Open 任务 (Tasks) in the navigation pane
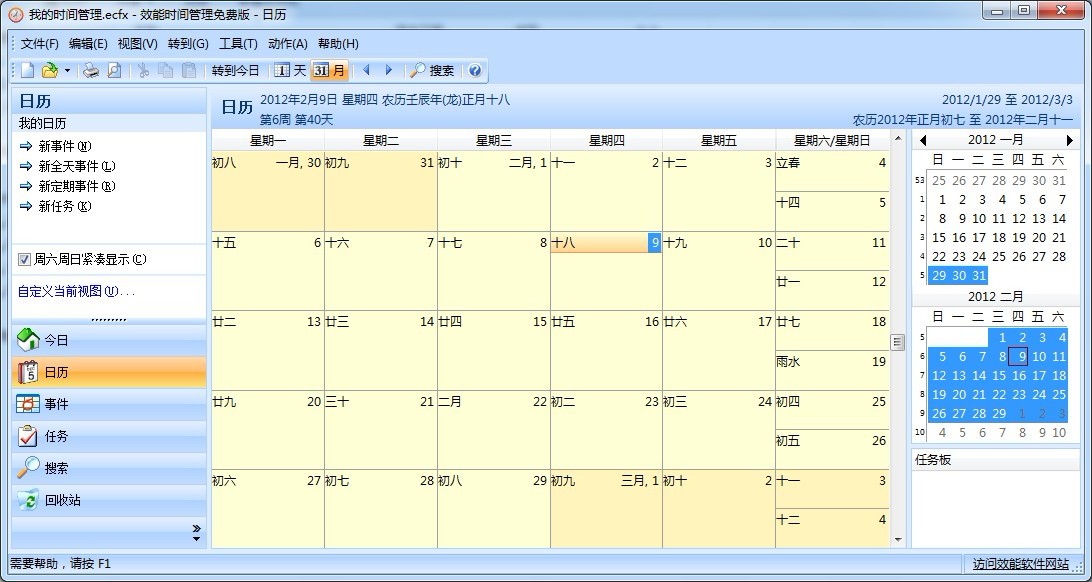 57,436
